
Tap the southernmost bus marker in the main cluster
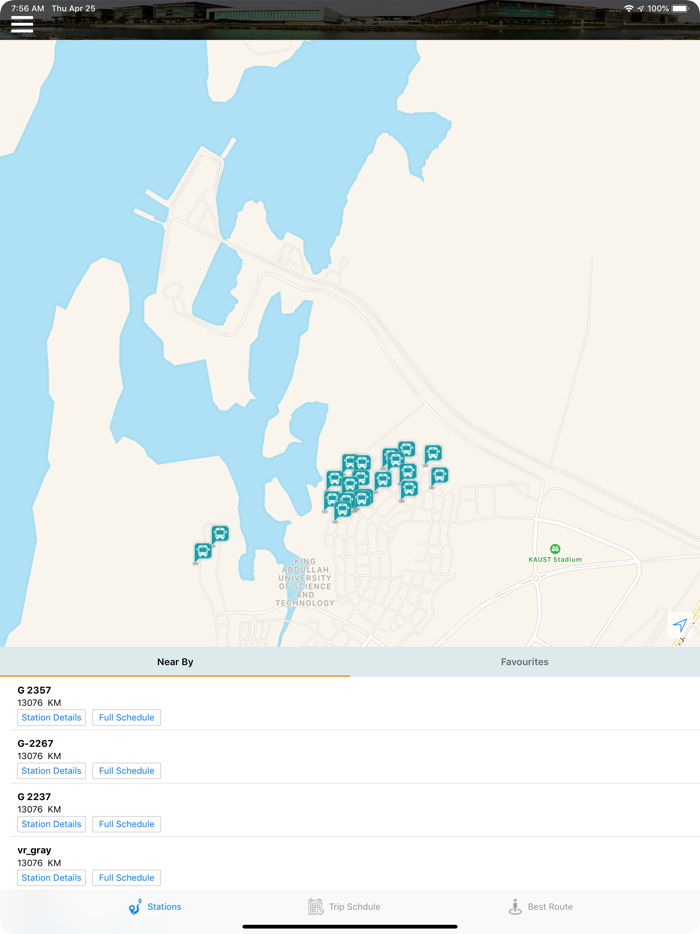[343, 510]
